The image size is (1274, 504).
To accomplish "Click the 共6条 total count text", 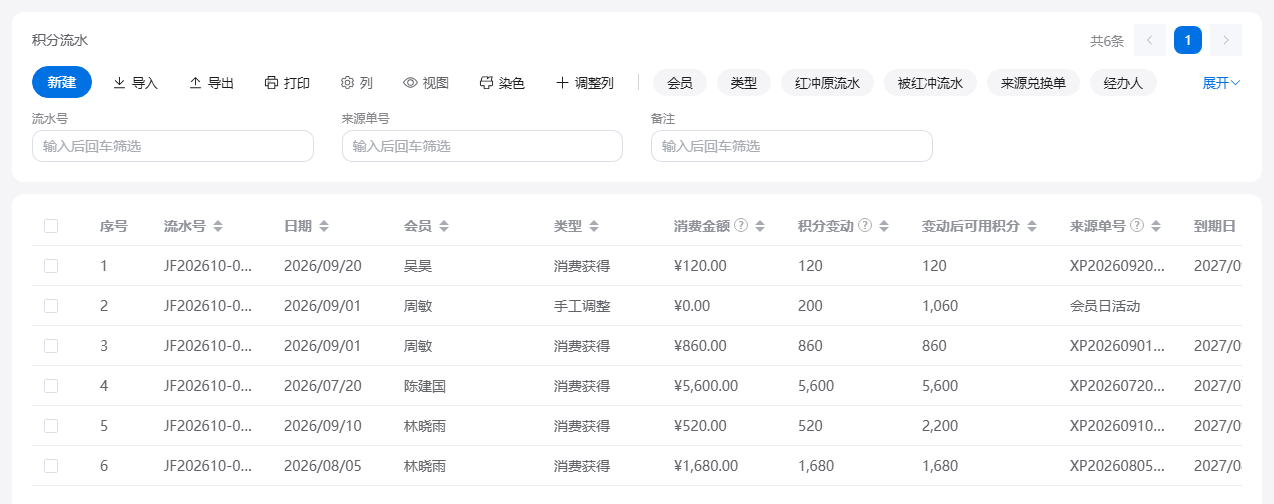I will pos(1107,41).
